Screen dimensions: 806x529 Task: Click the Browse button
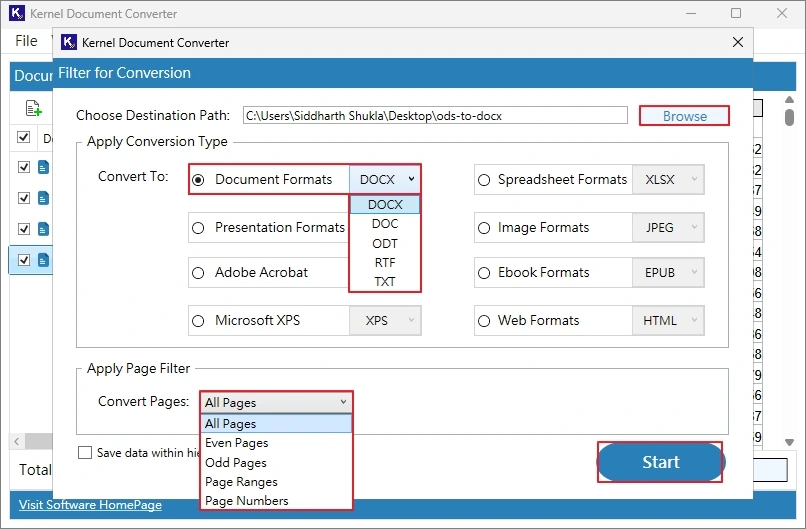pyautogui.click(x=684, y=116)
